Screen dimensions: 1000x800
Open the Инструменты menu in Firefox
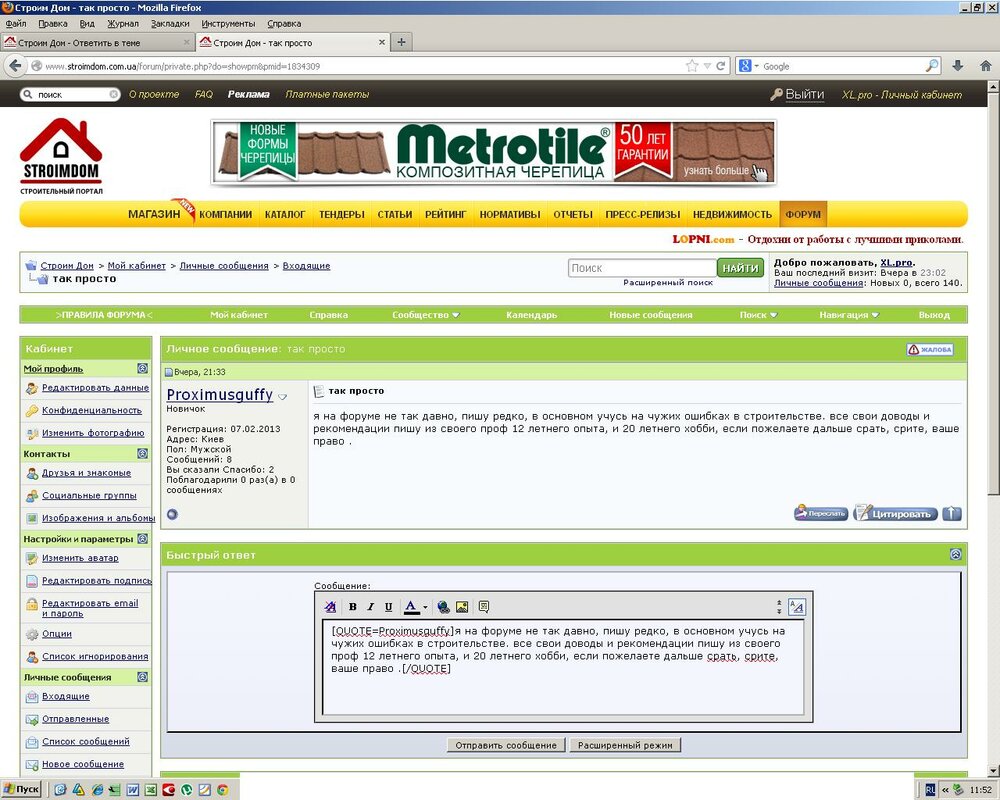[x=228, y=24]
